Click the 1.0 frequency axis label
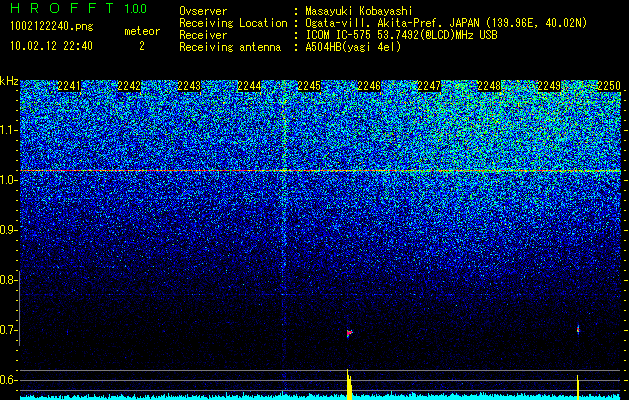Viewport: 629px width, 400px height. pos(7,180)
